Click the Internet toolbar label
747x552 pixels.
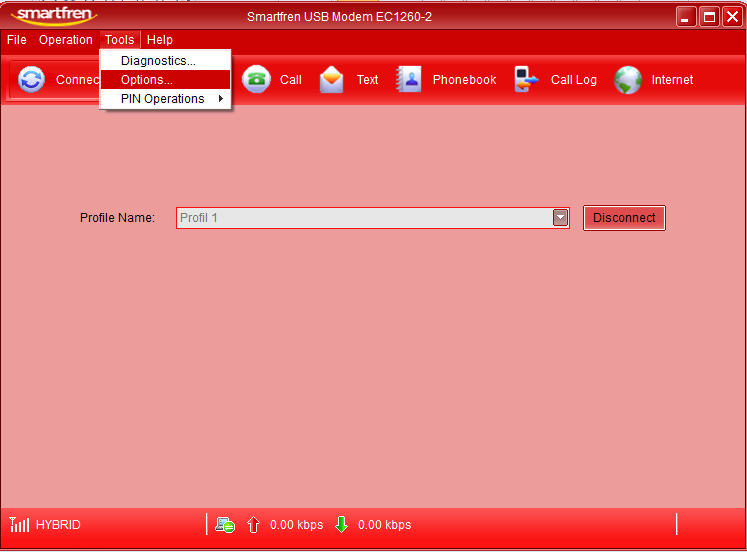tap(672, 80)
